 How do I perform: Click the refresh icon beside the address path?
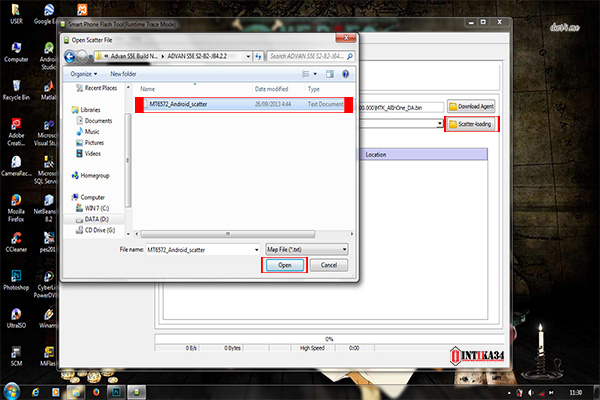(258, 57)
